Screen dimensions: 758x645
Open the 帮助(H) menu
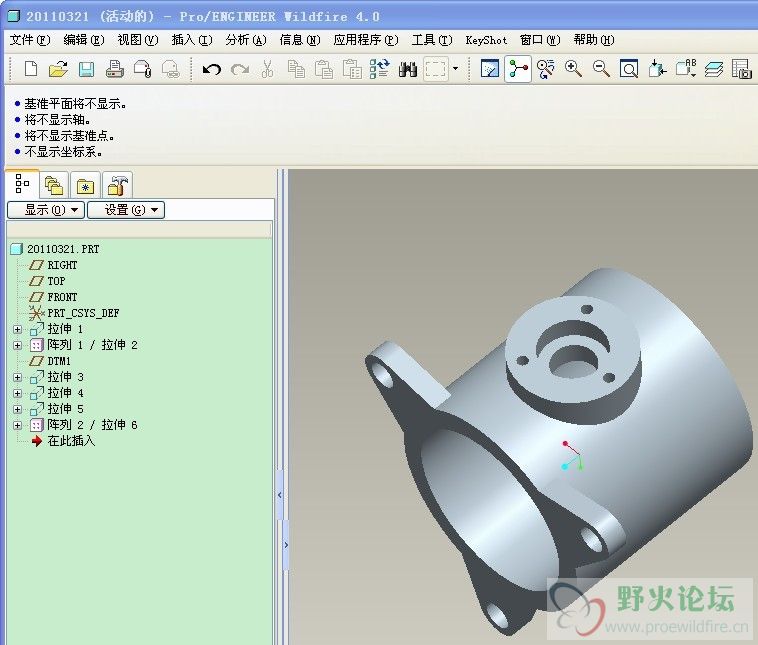(594, 40)
